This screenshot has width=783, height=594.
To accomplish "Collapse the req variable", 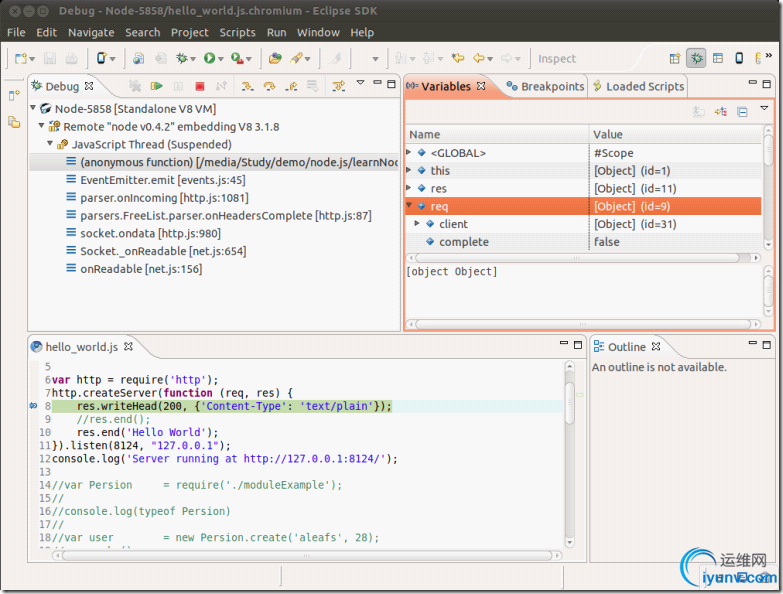I will click(409, 205).
